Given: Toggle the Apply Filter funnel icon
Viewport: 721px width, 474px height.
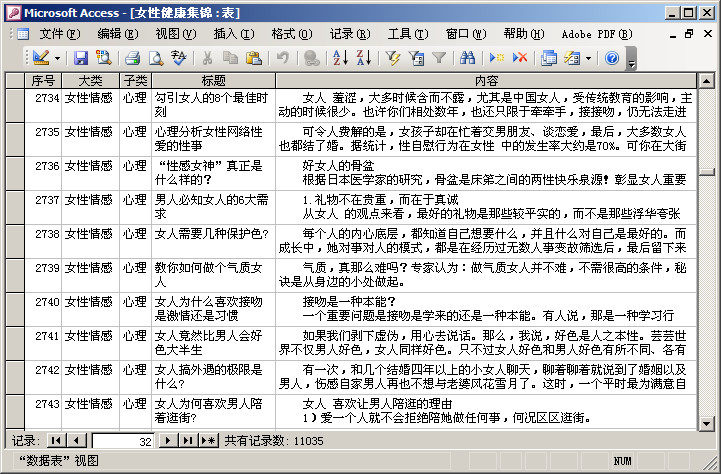Looking at the screenshot, I should 439,58.
